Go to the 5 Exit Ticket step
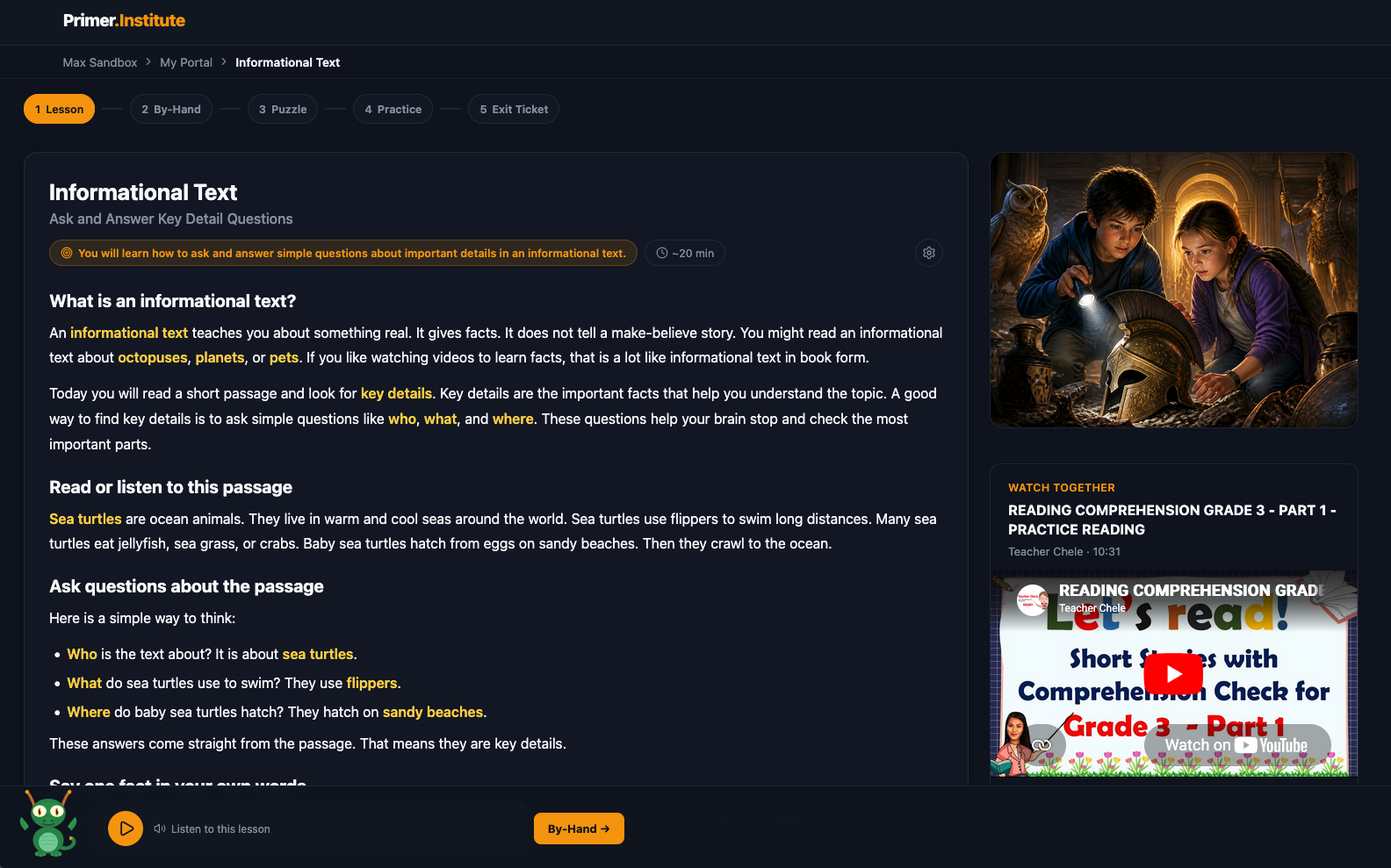This screenshot has width=1391, height=868. (514, 109)
